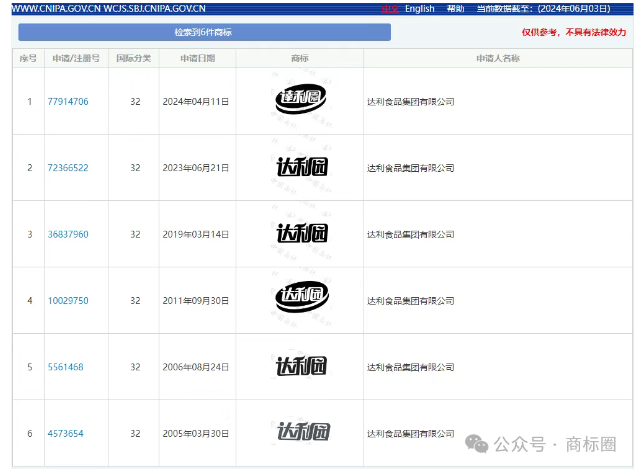Click the 申请人名称 column header
The image size is (640, 475).
tap(497, 58)
